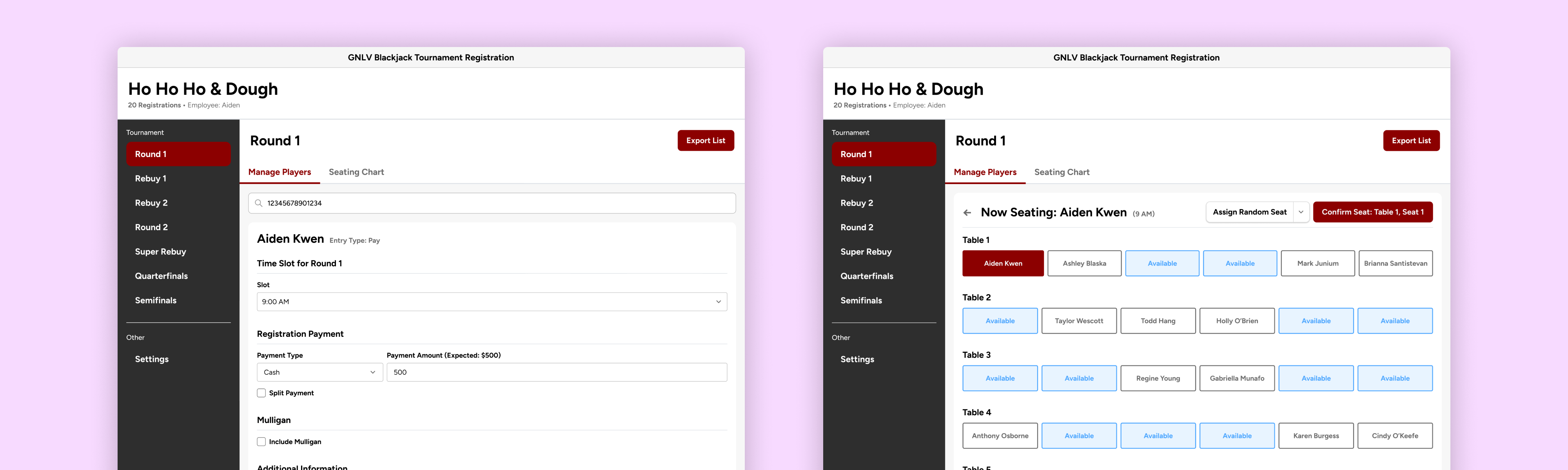Select Aiden Kwen's highlighted seat at Table 1
This screenshot has height=470, width=1568.
point(1002,263)
